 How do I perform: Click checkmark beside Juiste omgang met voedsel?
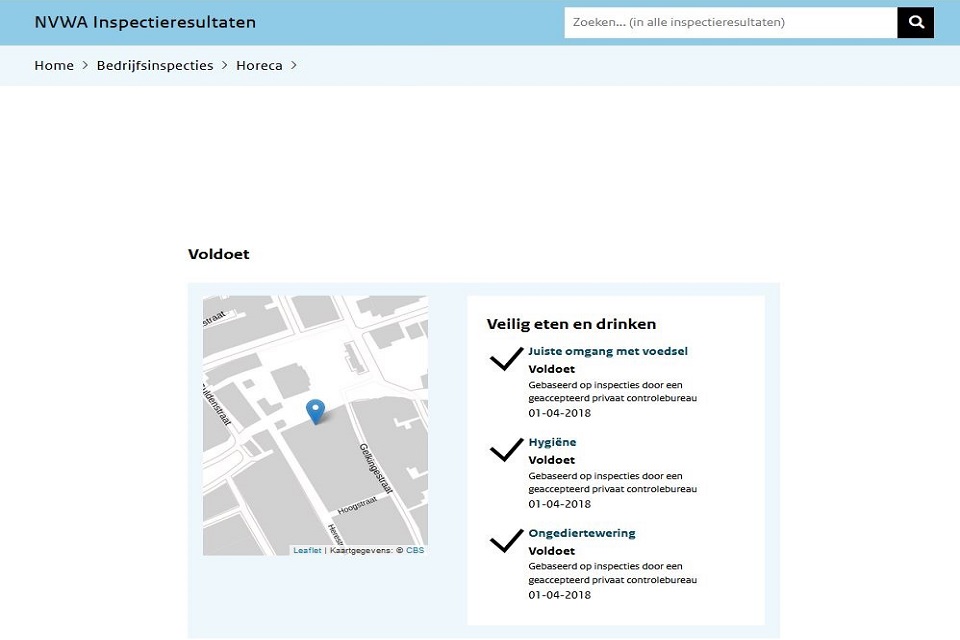tap(507, 358)
